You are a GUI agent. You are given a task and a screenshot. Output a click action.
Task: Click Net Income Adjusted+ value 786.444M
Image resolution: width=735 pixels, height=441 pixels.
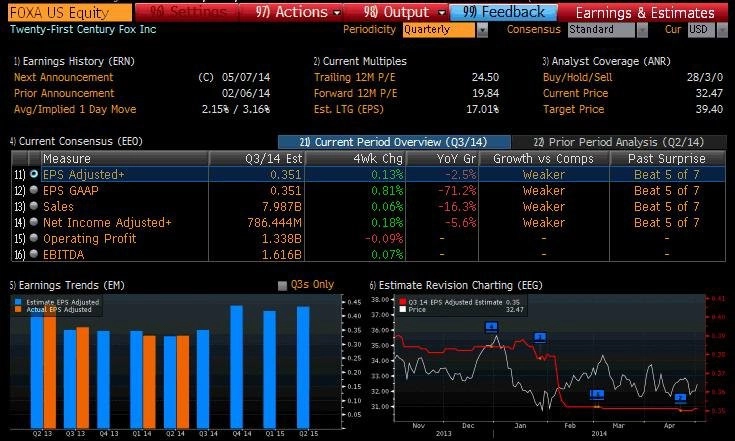pos(275,223)
